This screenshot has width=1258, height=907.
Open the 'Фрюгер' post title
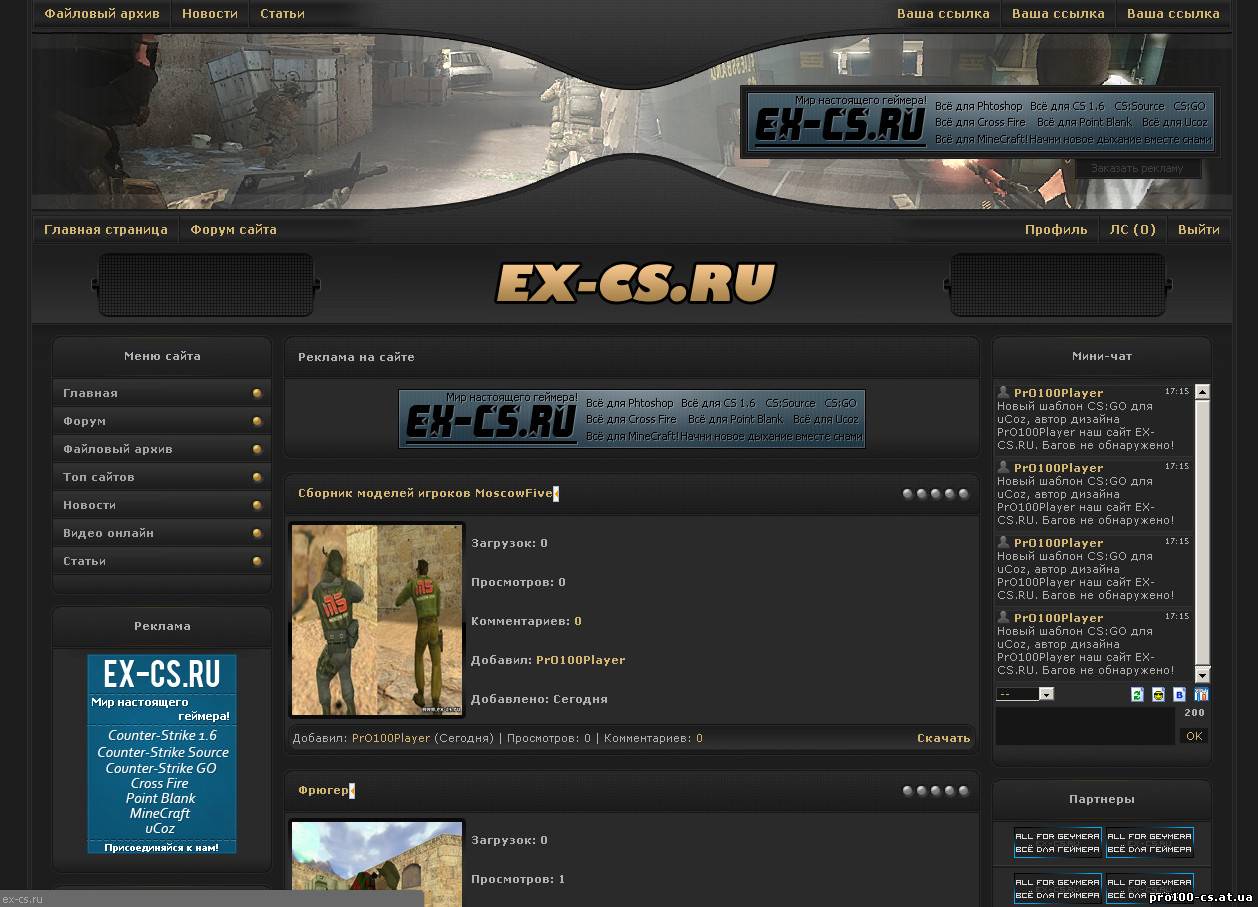click(x=323, y=791)
